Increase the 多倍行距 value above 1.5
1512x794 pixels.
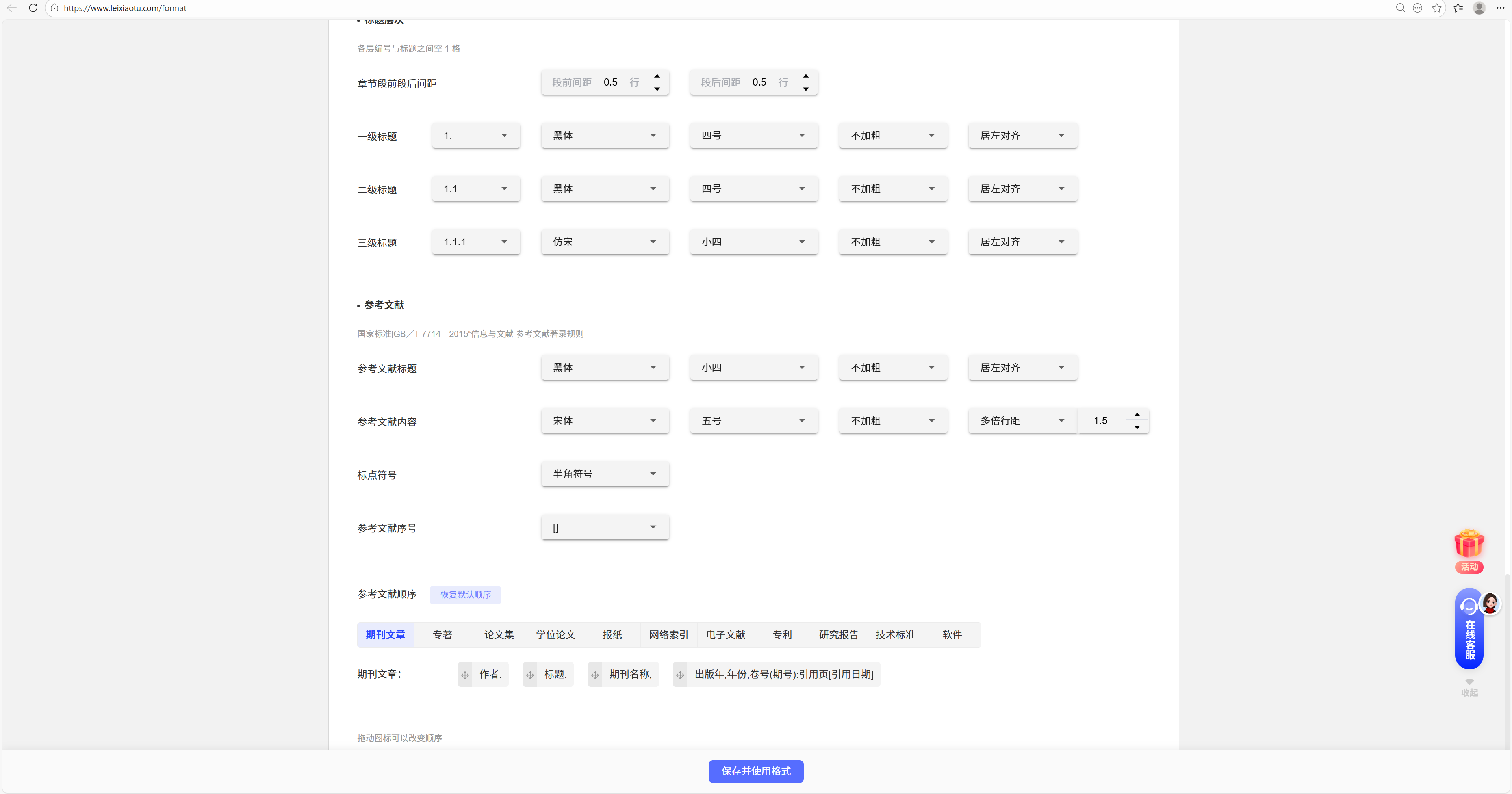1137,415
